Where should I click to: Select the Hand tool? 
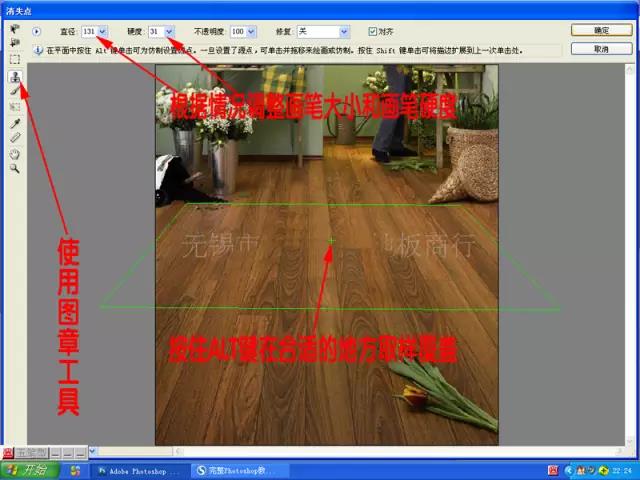[15, 154]
